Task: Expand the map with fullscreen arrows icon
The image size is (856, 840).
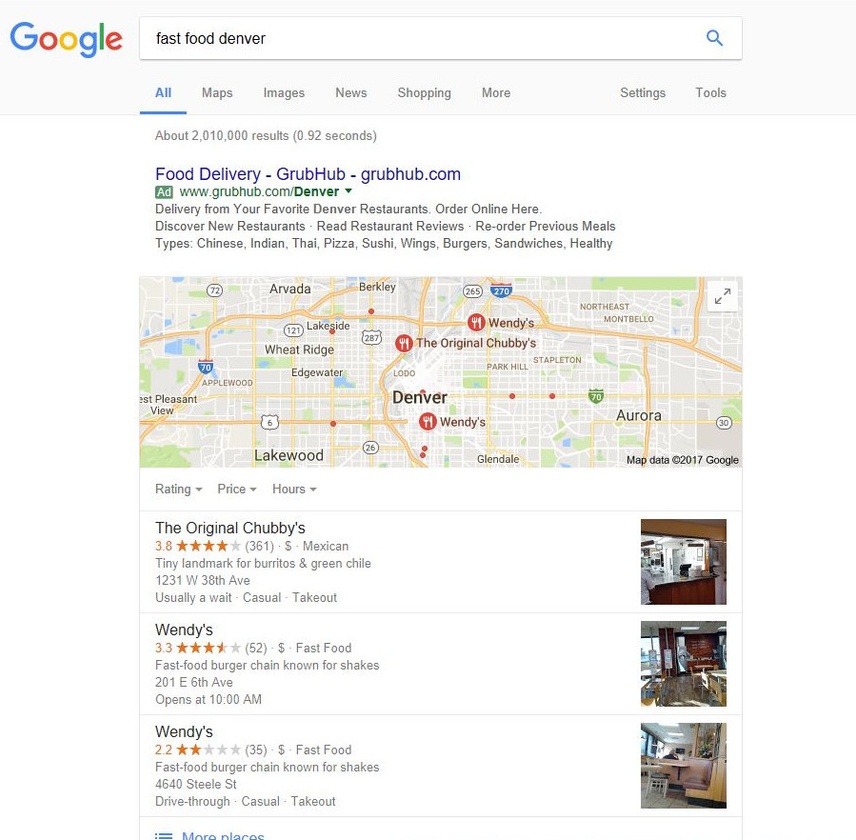Action: coord(722,296)
